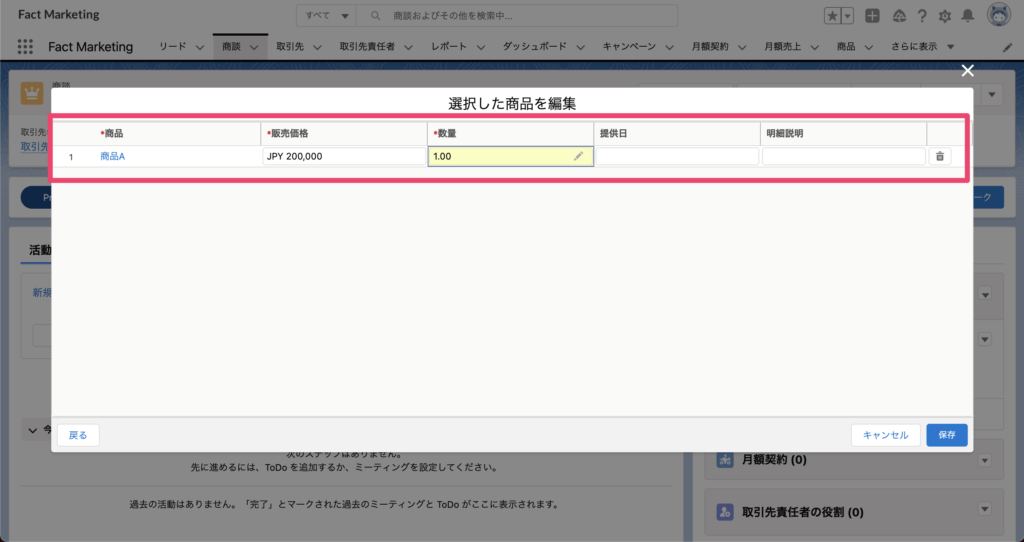Open the 月額売上 tab
Image resolution: width=1024 pixels, height=542 pixels.
[782, 46]
